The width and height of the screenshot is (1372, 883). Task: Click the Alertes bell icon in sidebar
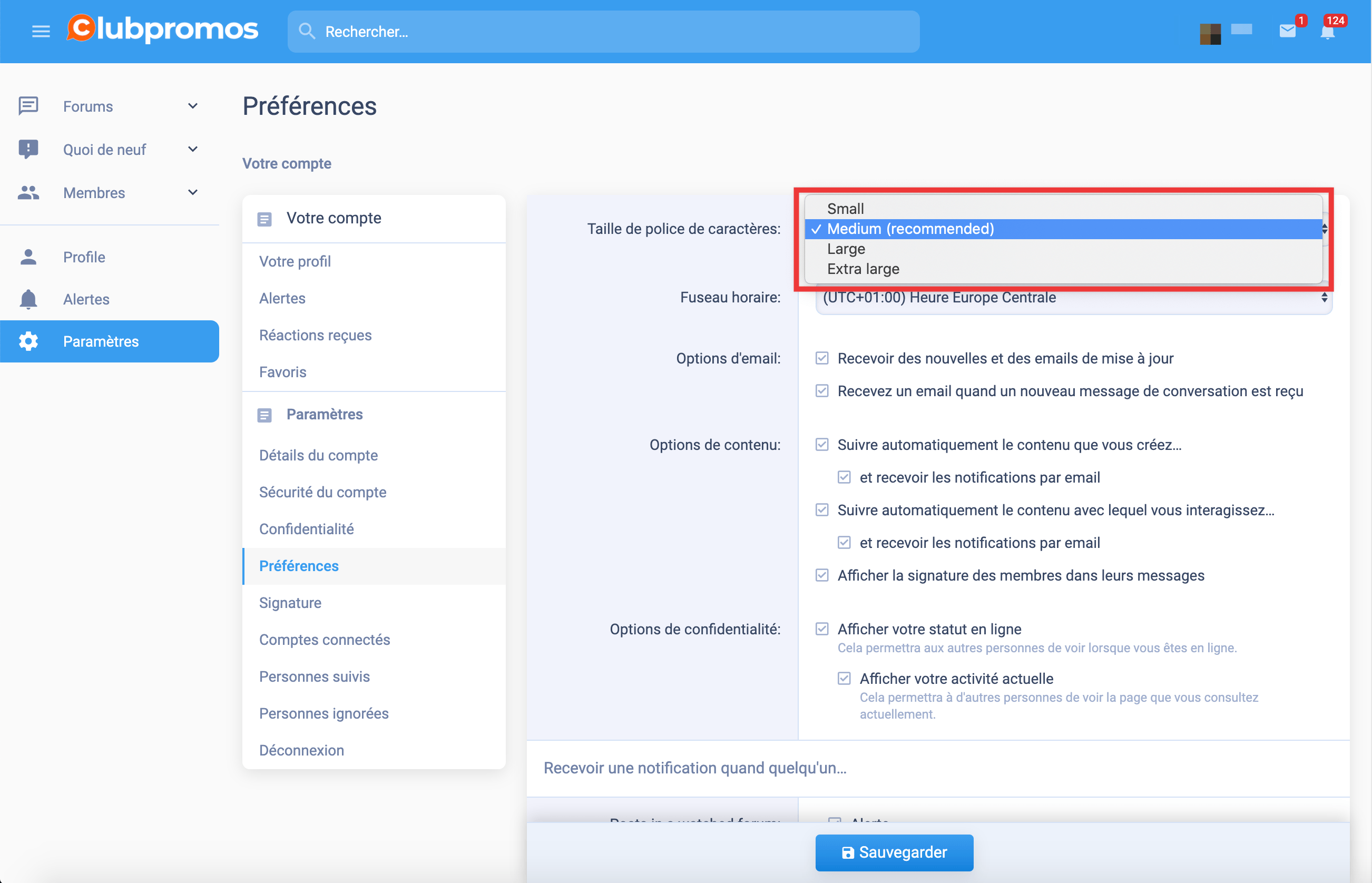click(28, 299)
